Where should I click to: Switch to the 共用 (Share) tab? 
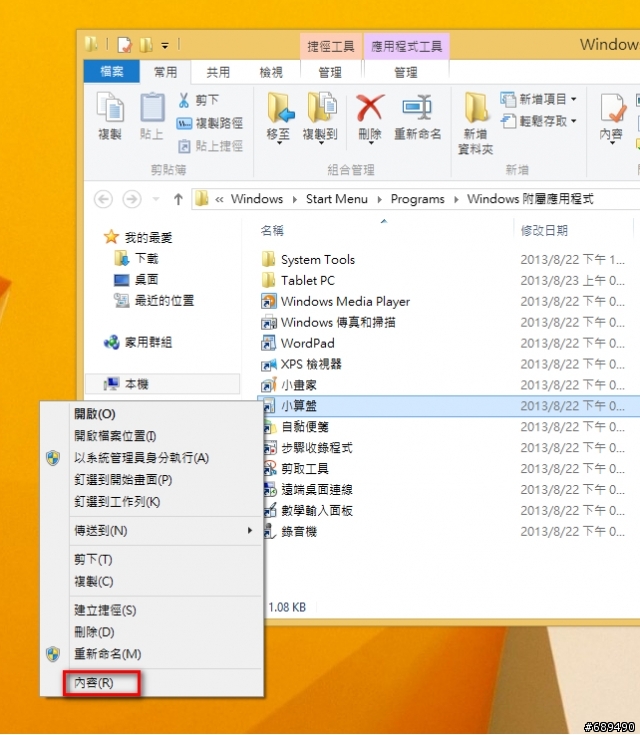click(x=218, y=72)
